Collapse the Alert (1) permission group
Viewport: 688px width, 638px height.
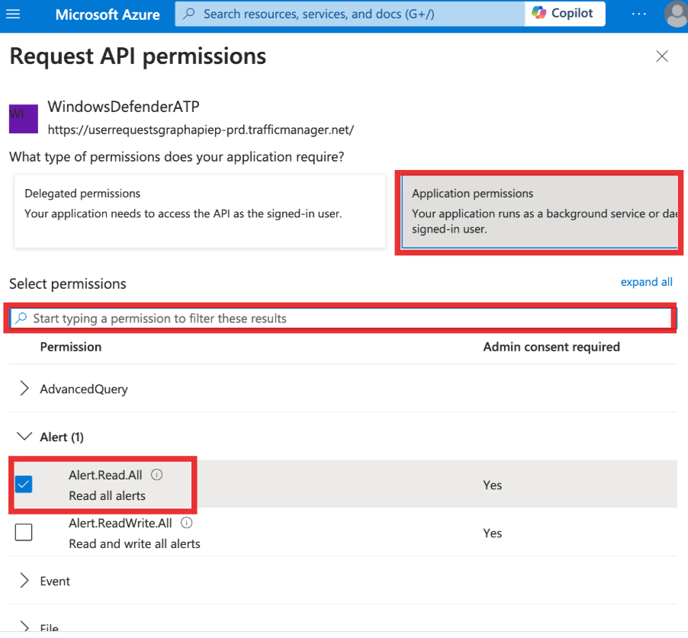[24, 437]
